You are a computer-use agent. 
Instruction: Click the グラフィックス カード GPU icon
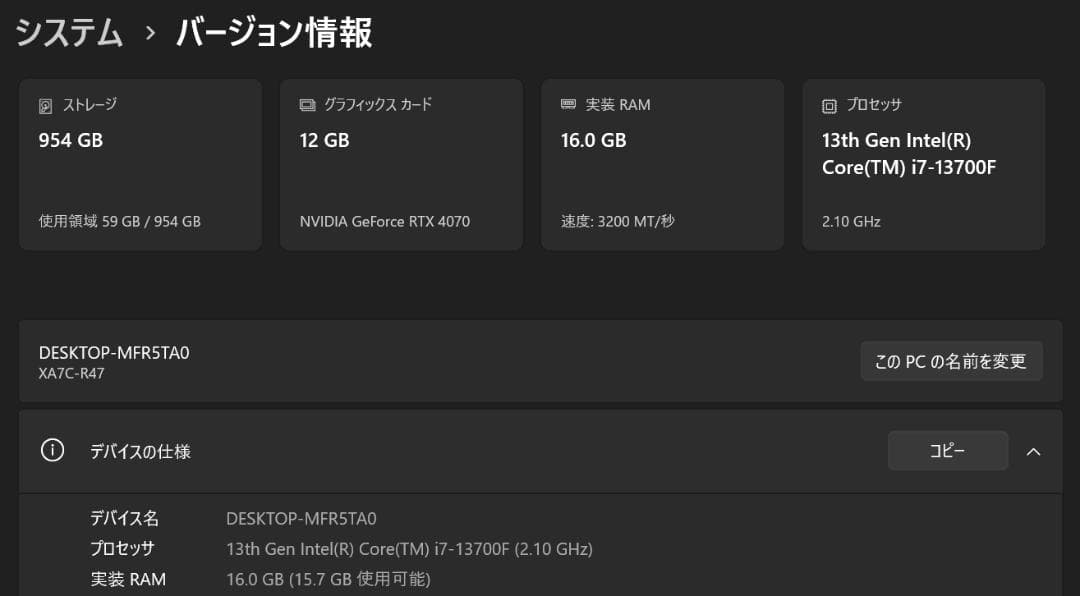pos(306,104)
